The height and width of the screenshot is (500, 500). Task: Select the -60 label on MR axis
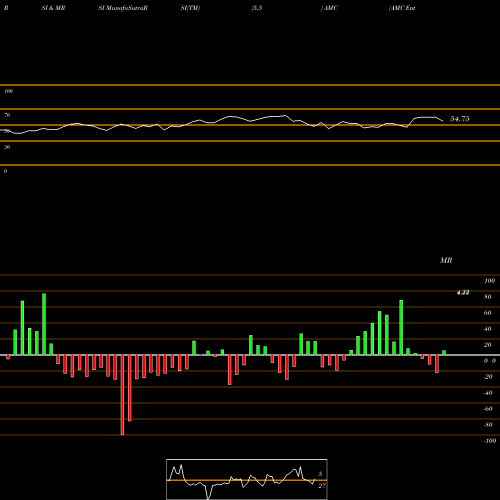[488, 409]
